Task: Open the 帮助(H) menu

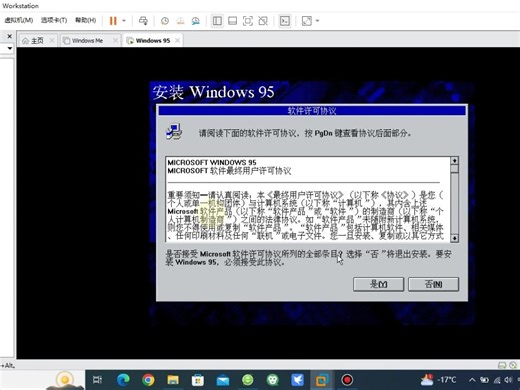Action: click(85, 20)
